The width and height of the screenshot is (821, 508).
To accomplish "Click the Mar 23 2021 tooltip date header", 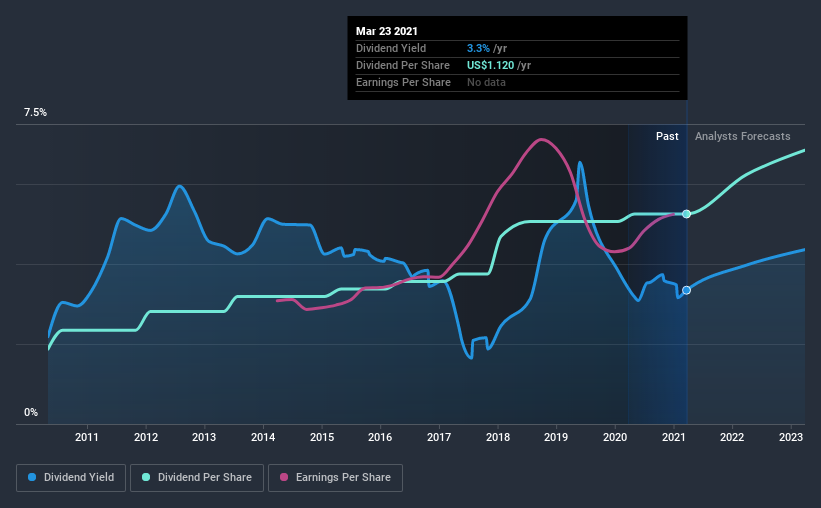I will tap(387, 31).
